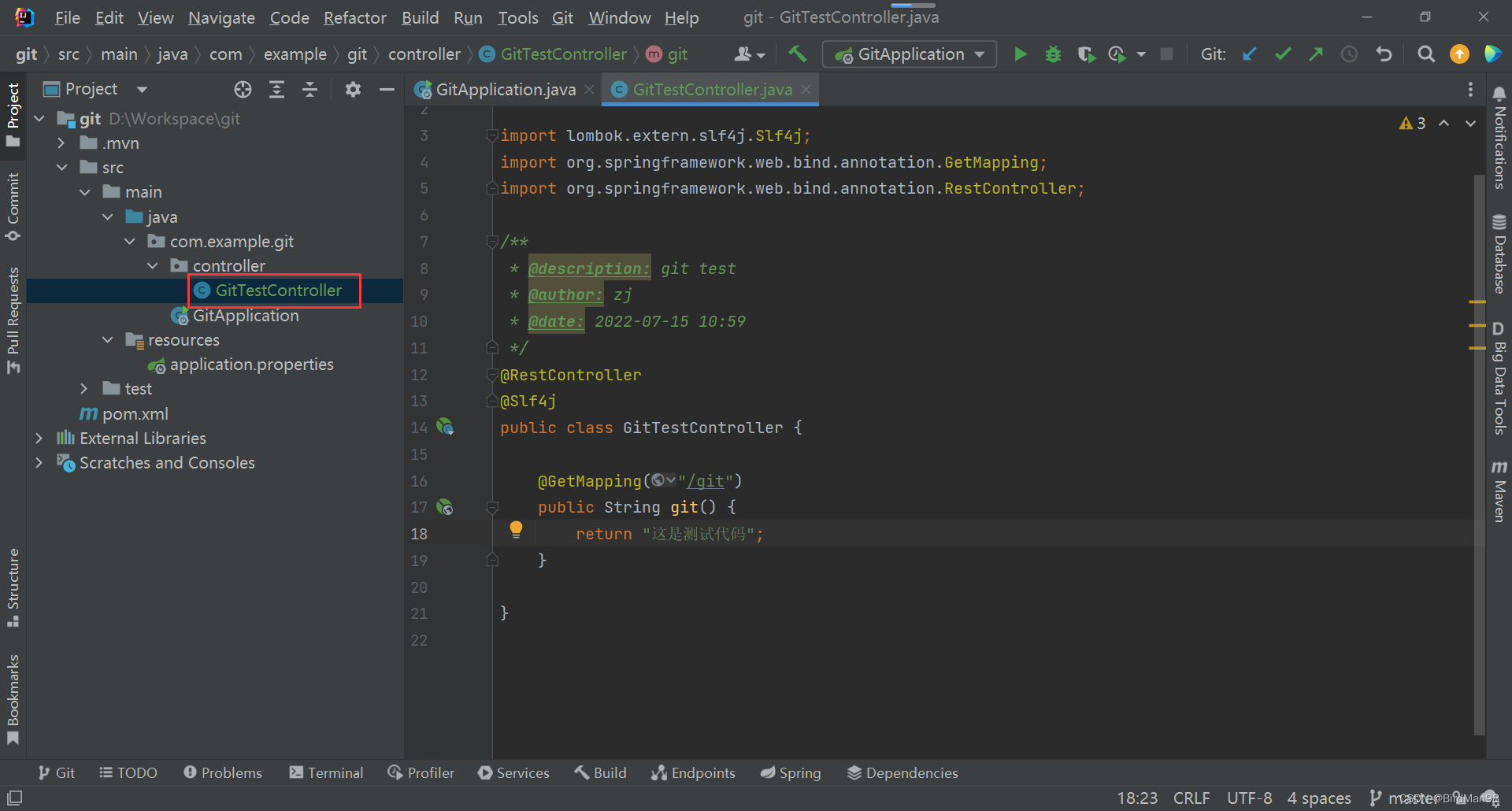Open the Endpoints tool window
Image resolution: width=1512 pixels, height=811 pixels.
pos(693,773)
